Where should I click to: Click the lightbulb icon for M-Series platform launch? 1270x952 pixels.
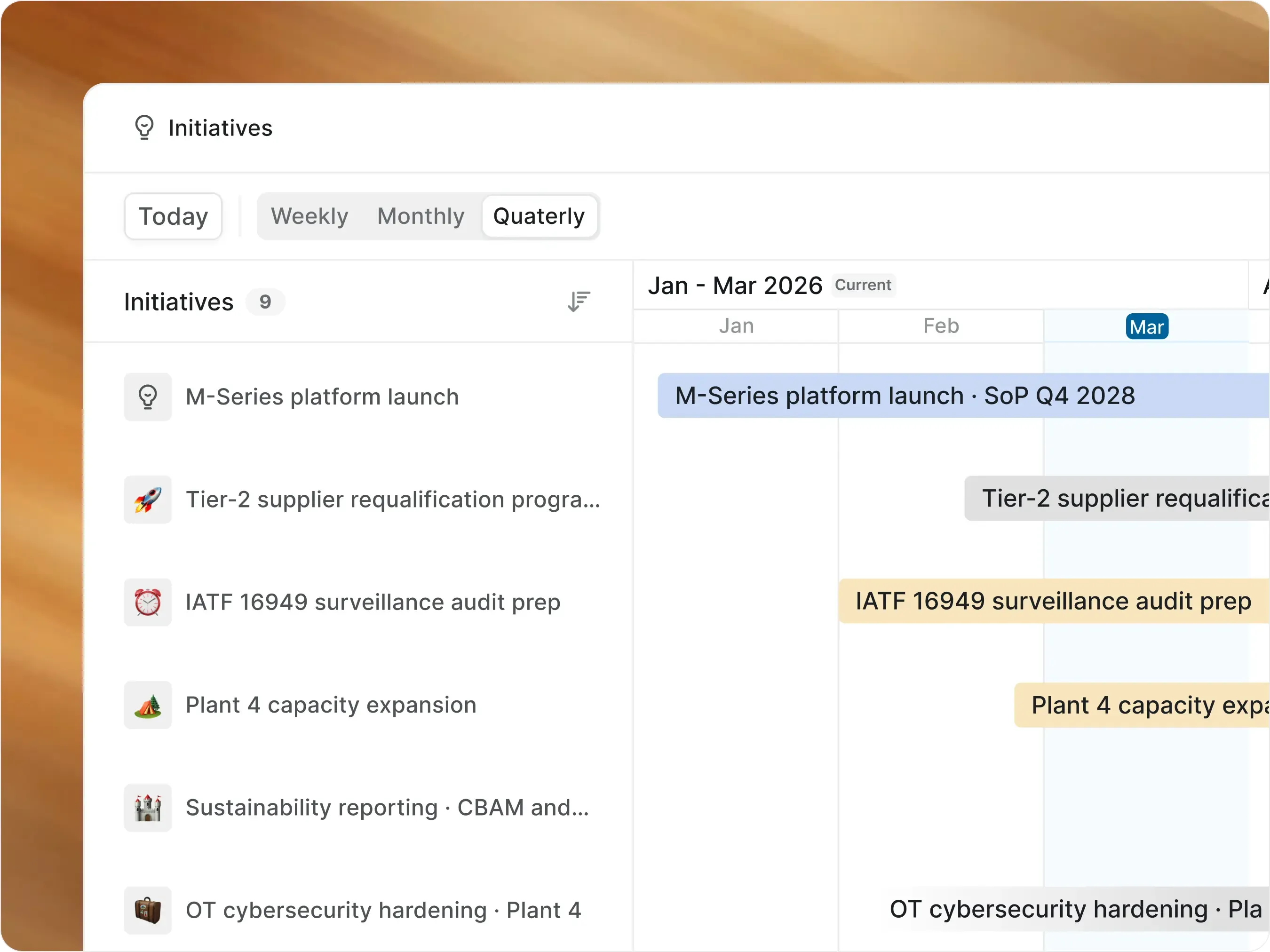coord(148,397)
